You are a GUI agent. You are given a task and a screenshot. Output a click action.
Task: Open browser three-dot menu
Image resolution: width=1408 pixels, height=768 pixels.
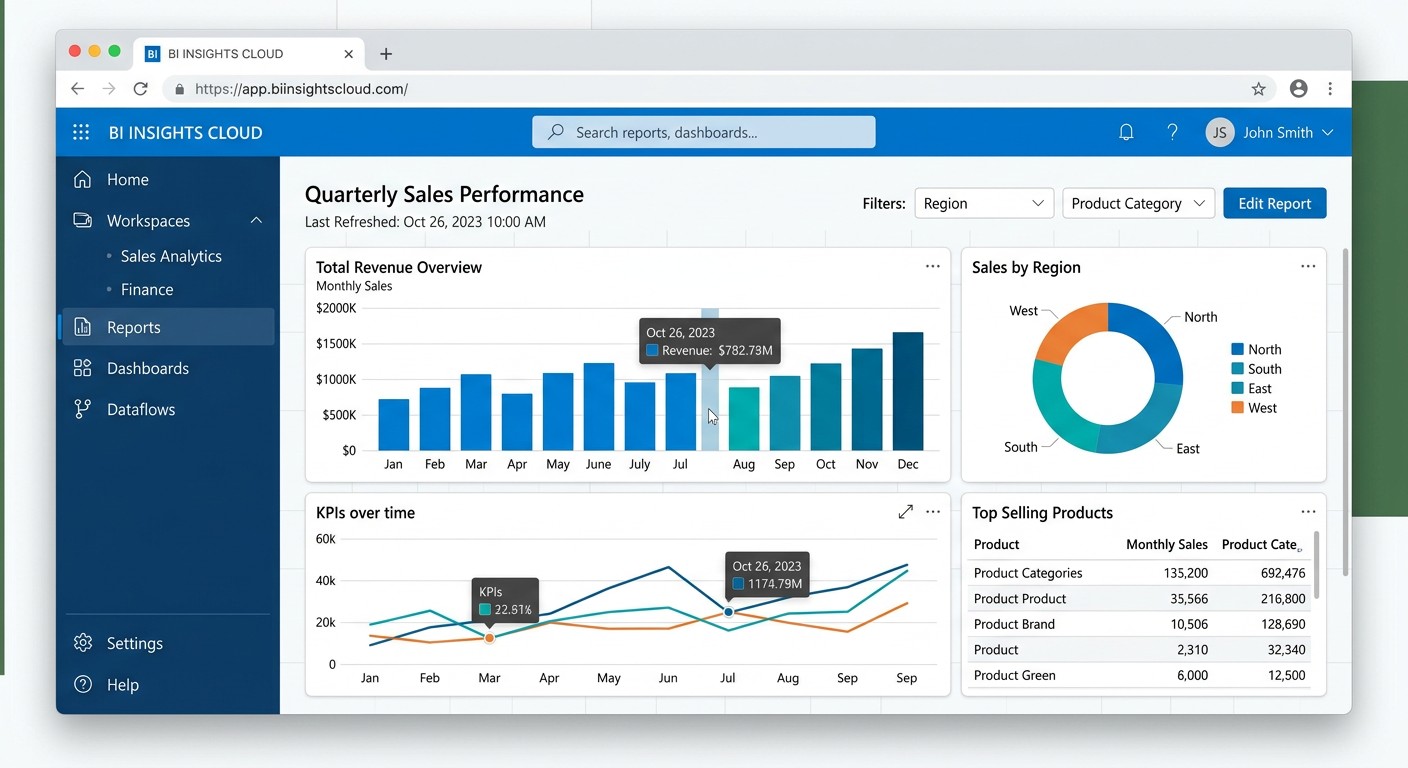pos(1330,89)
